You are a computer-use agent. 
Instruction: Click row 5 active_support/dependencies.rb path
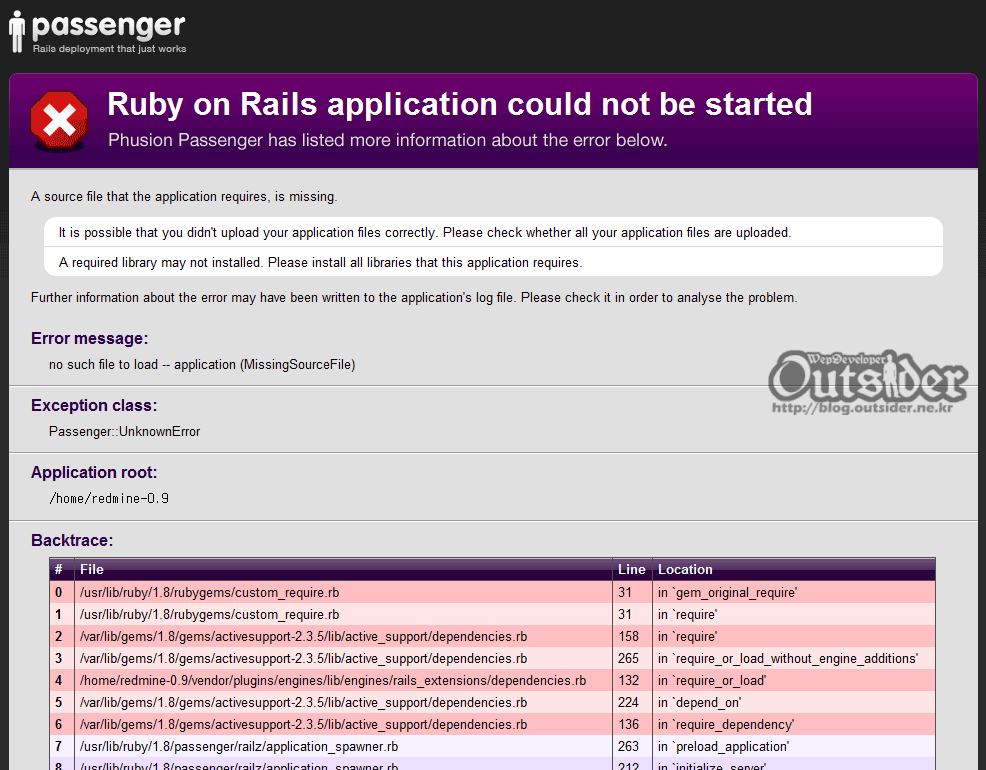[x=303, y=702]
